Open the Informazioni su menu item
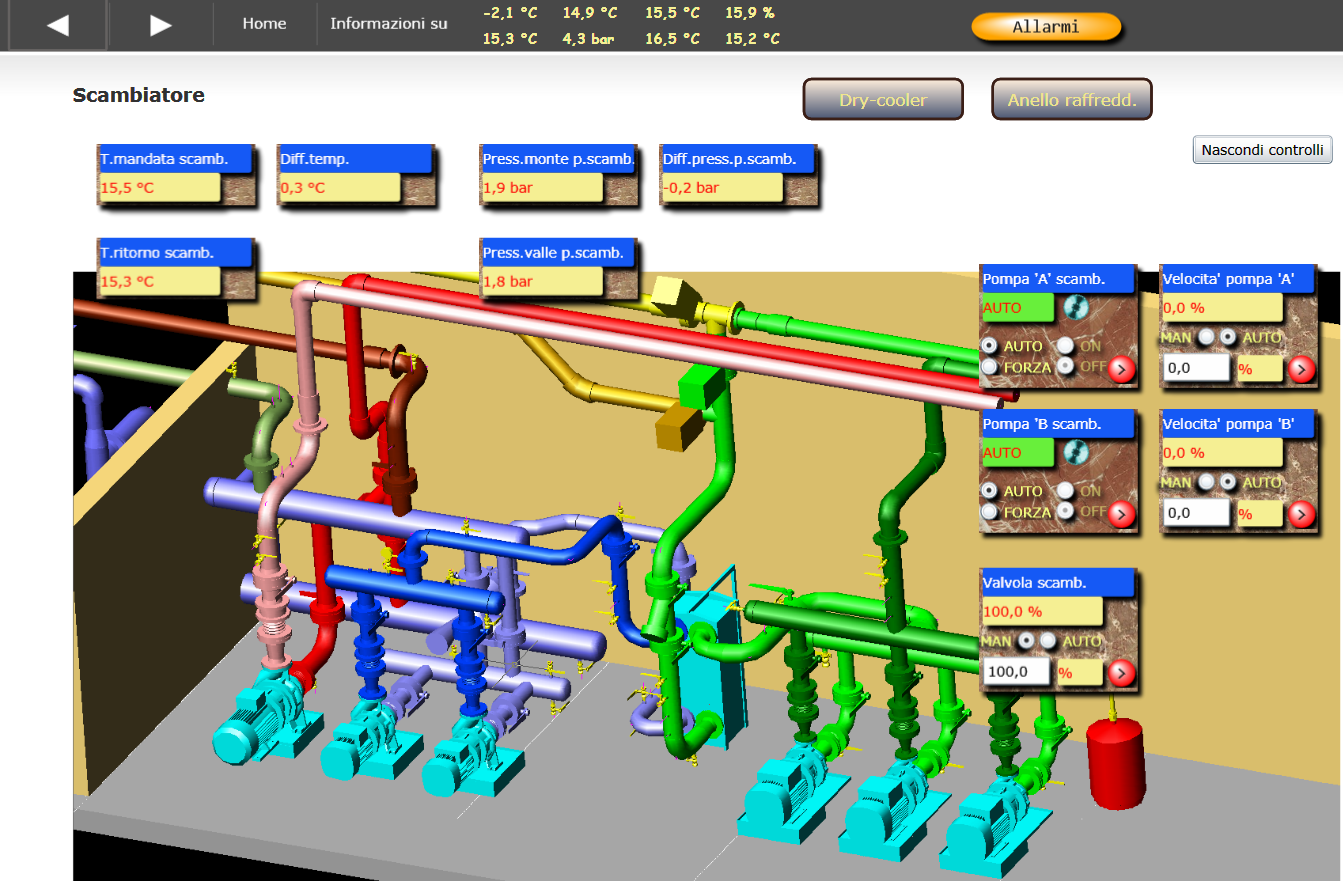The image size is (1343, 884). [x=389, y=24]
